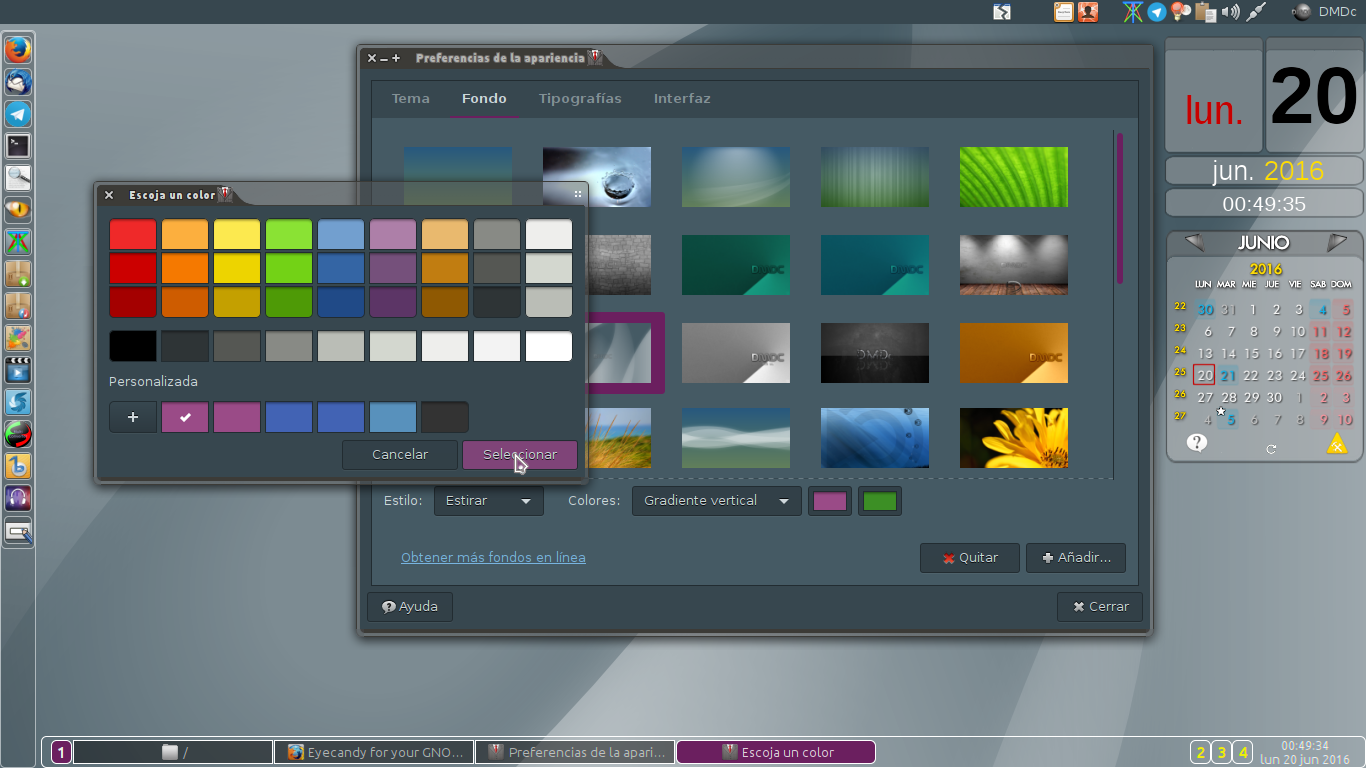Click the Añadir... button
The image size is (1366, 768).
point(1076,558)
